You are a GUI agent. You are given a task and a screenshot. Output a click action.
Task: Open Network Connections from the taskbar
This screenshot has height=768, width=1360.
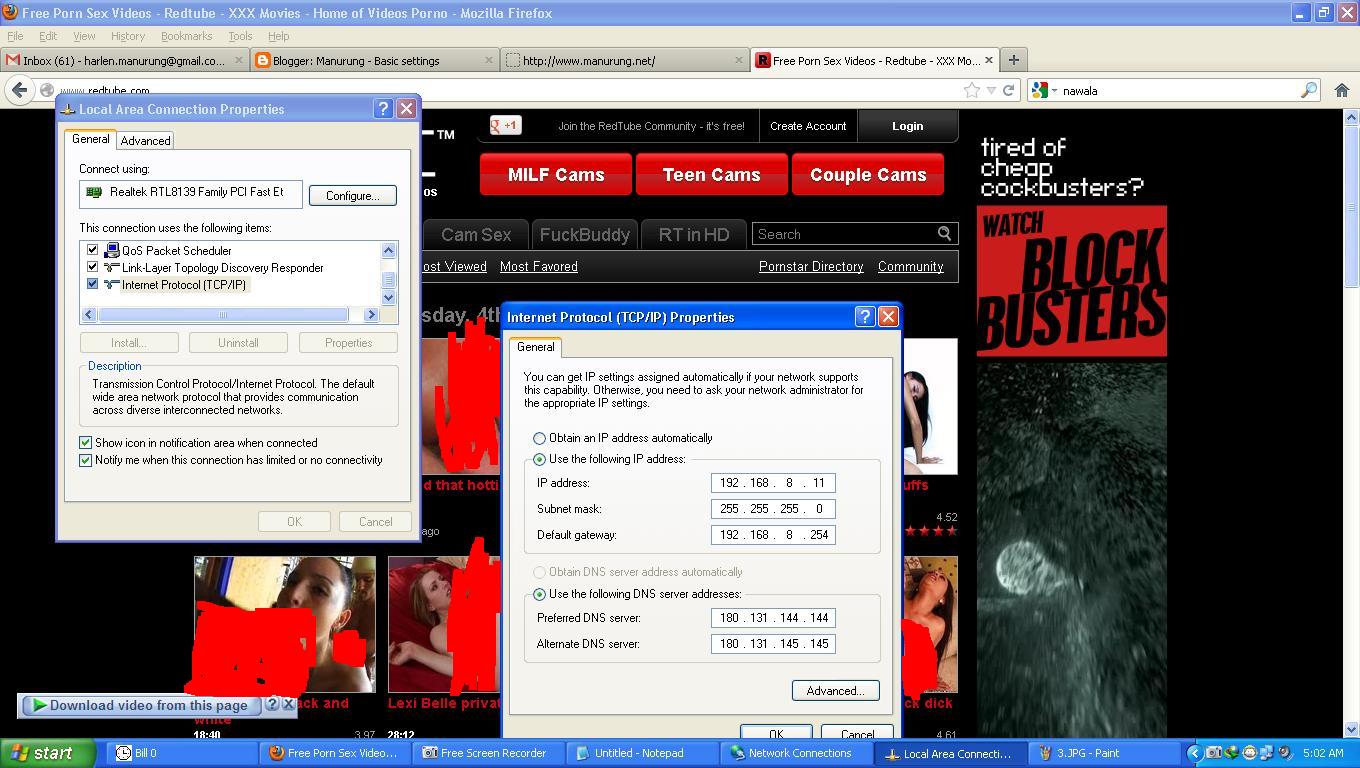(x=797, y=753)
